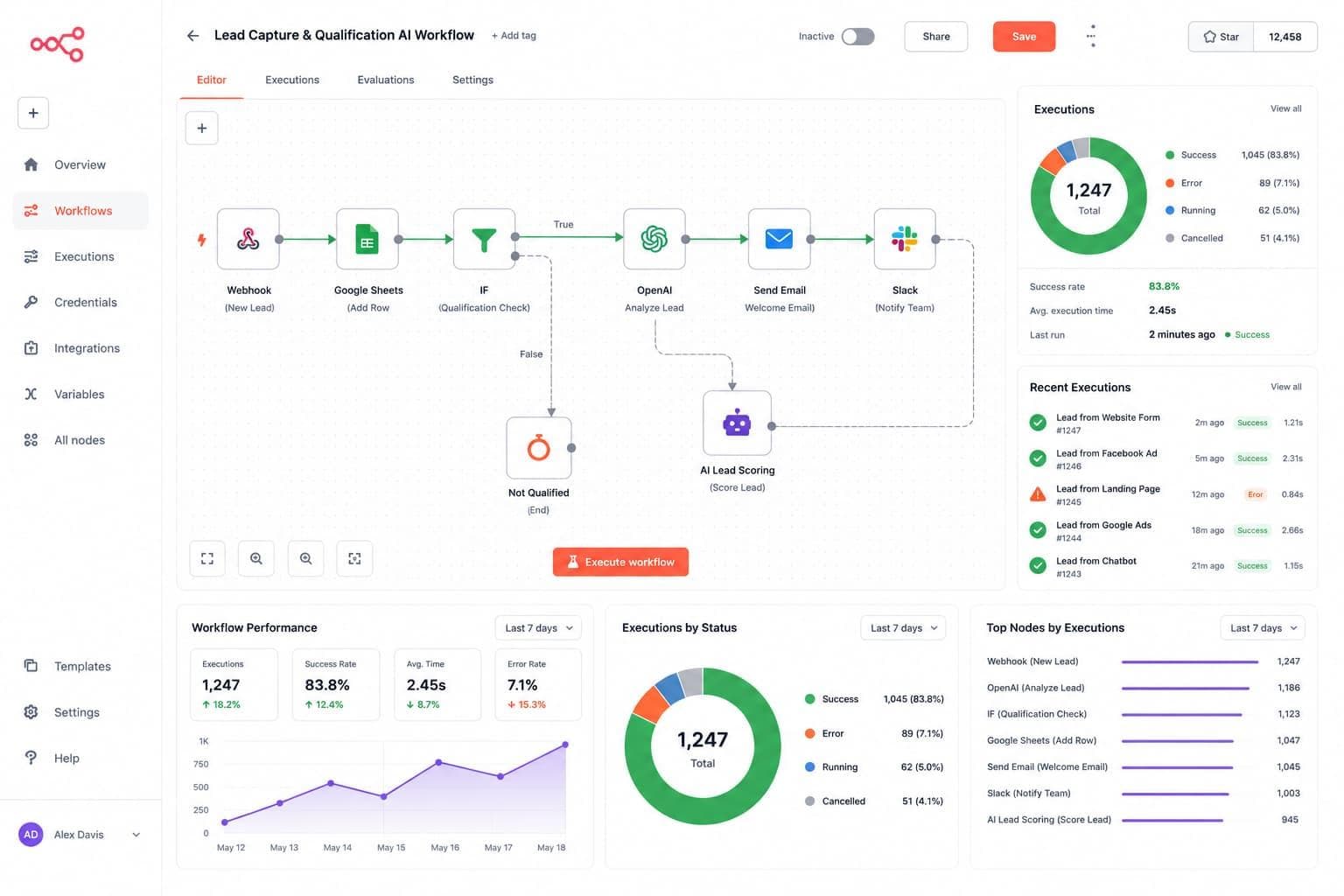This screenshot has height=896, width=1344.
Task: Open Lead from Facebook Ad #1246 execution
Action: coord(1166,459)
